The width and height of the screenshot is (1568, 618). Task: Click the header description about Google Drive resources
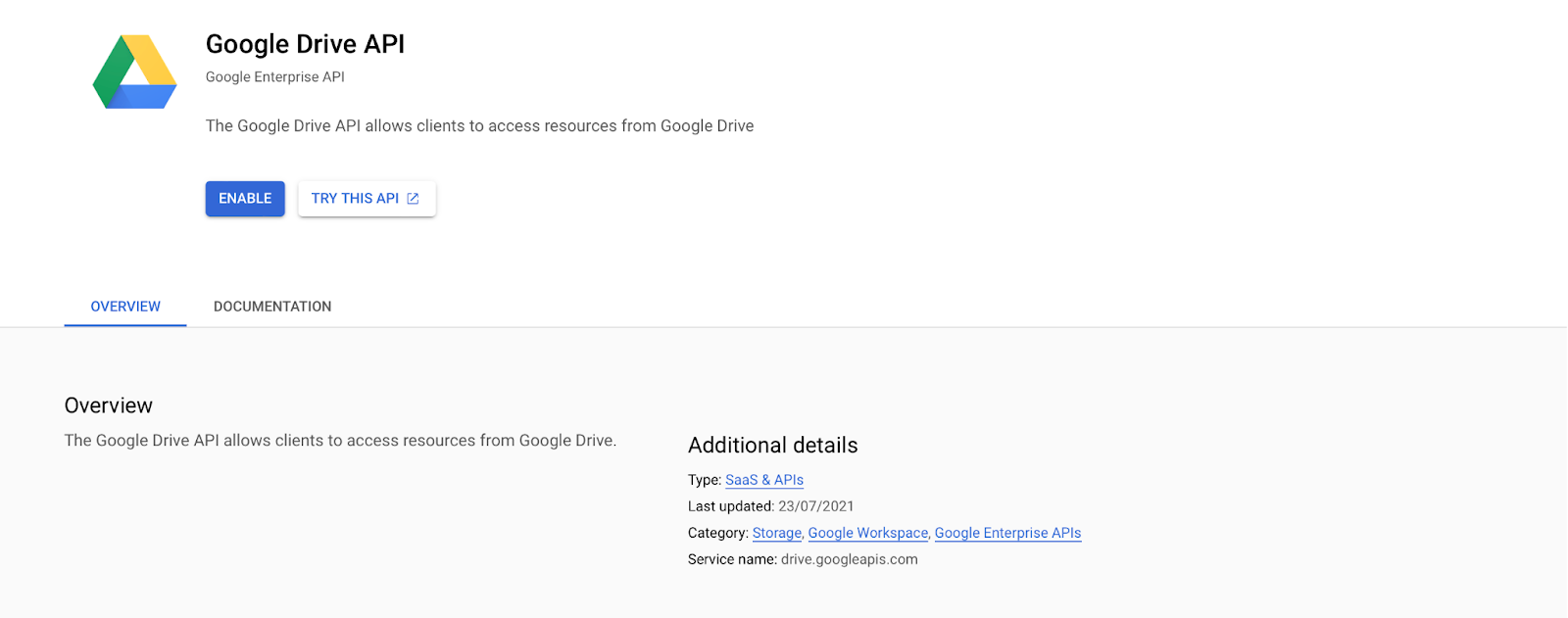coord(480,126)
